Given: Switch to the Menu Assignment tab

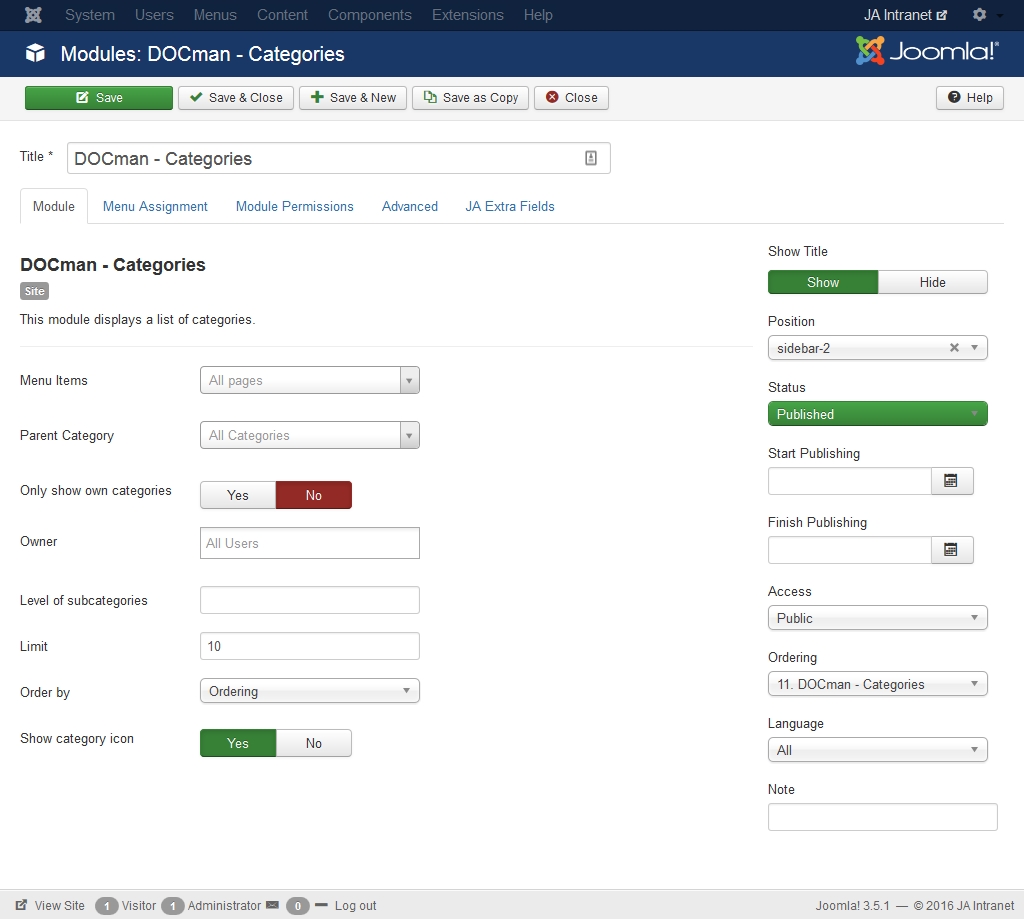Looking at the screenshot, I should click(x=155, y=206).
